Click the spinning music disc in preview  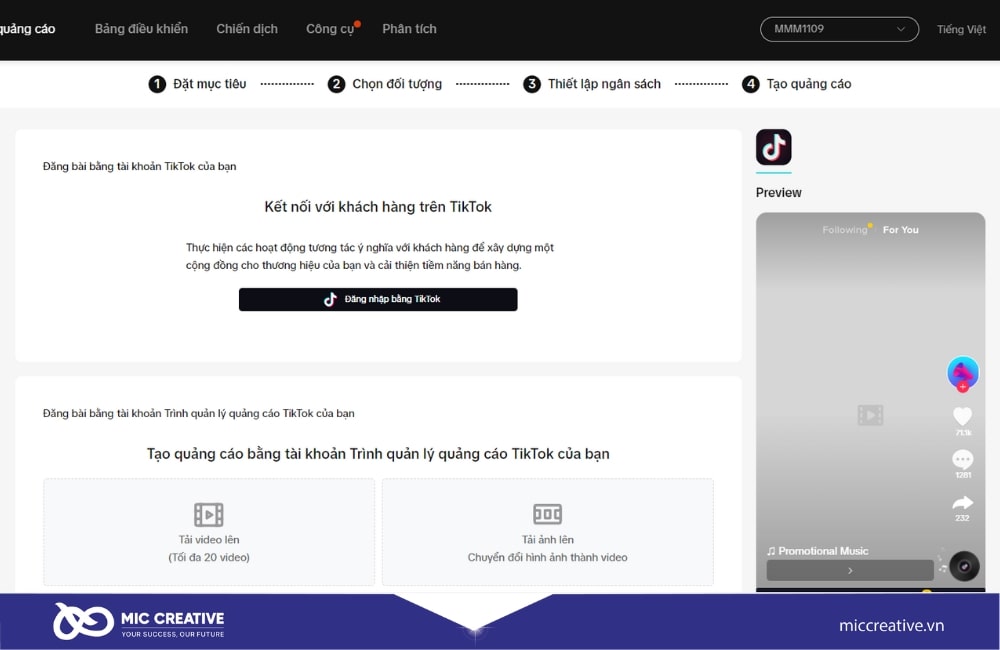pos(964,566)
